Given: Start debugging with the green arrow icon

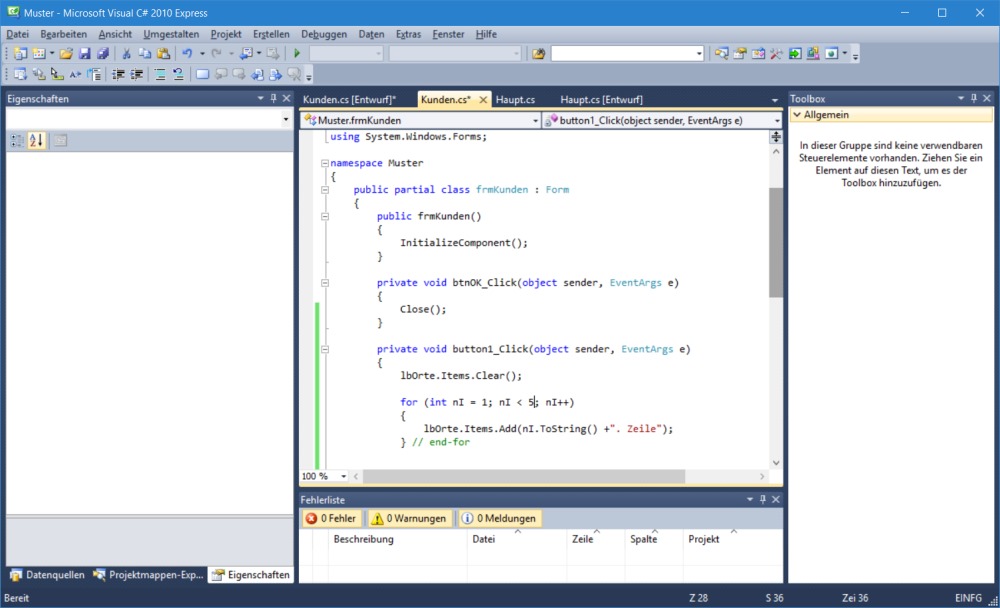Looking at the screenshot, I should point(295,53).
